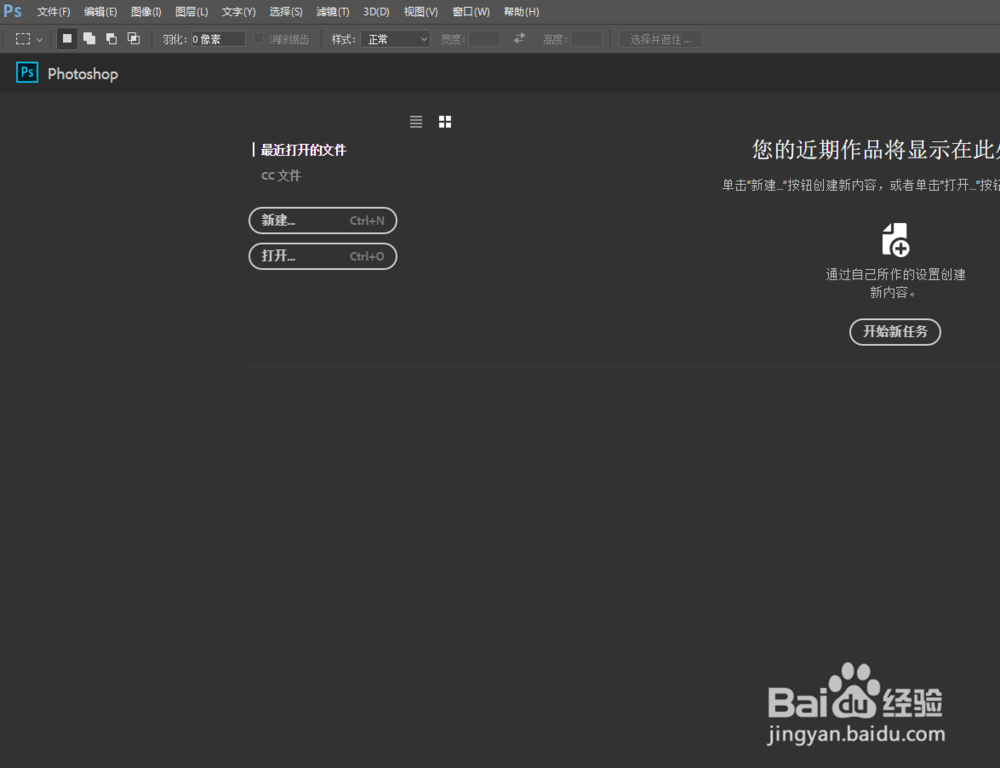The width and height of the screenshot is (1000, 768).
Task: Open the 滤镜(T) menu
Action: click(333, 11)
